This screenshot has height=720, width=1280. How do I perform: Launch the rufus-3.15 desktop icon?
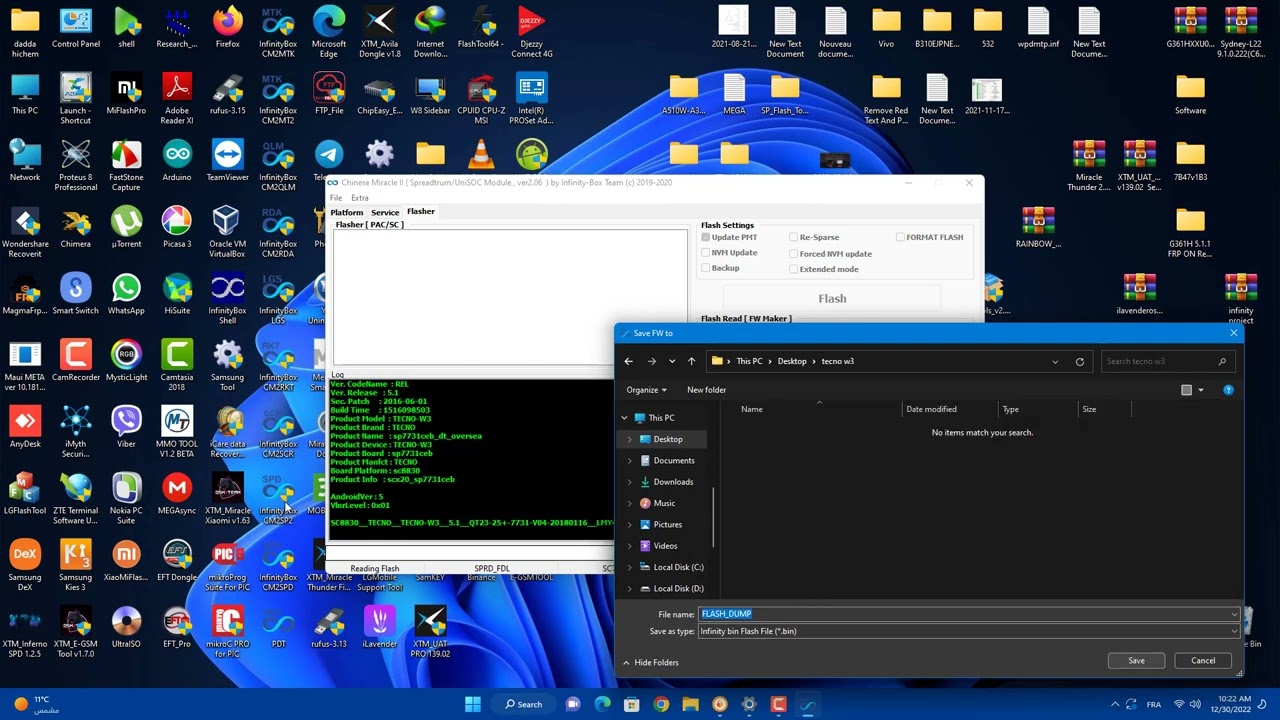tap(227, 94)
